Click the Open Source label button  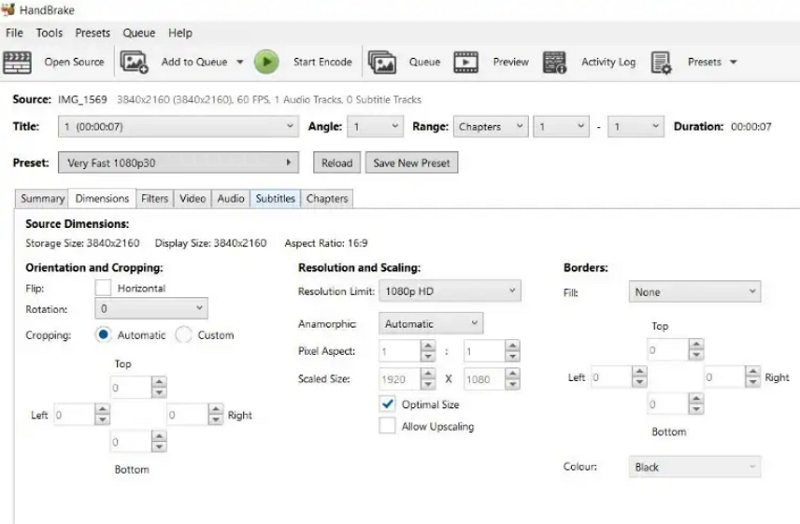(74, 62)
